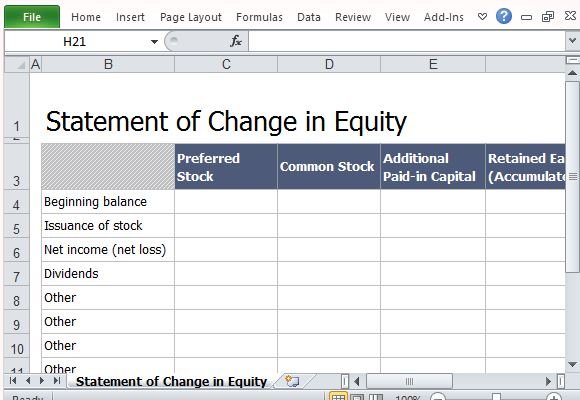Minimize the workbook window
This screenshot has width=580, height=400.
coord(526,17)
